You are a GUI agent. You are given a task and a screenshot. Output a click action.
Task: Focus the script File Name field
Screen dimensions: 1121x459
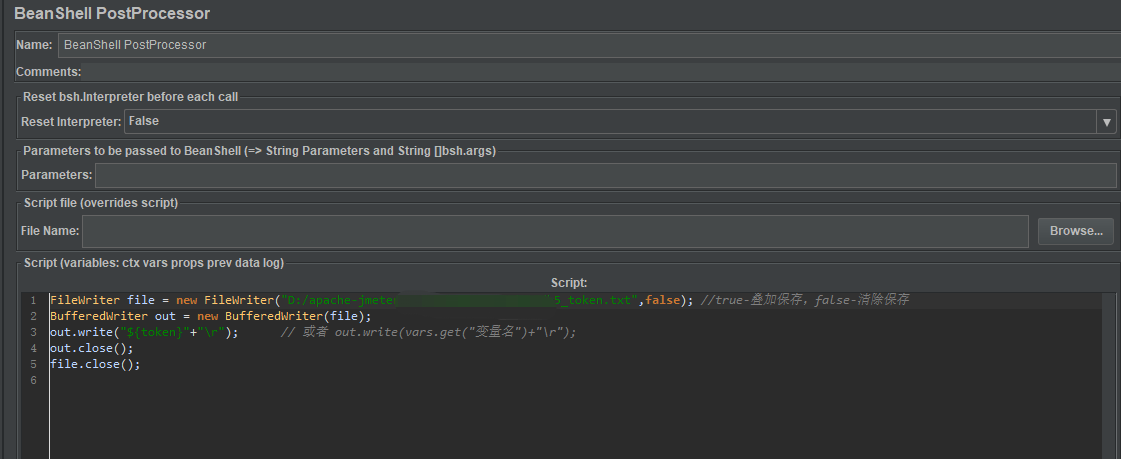[x=554, y=231]
